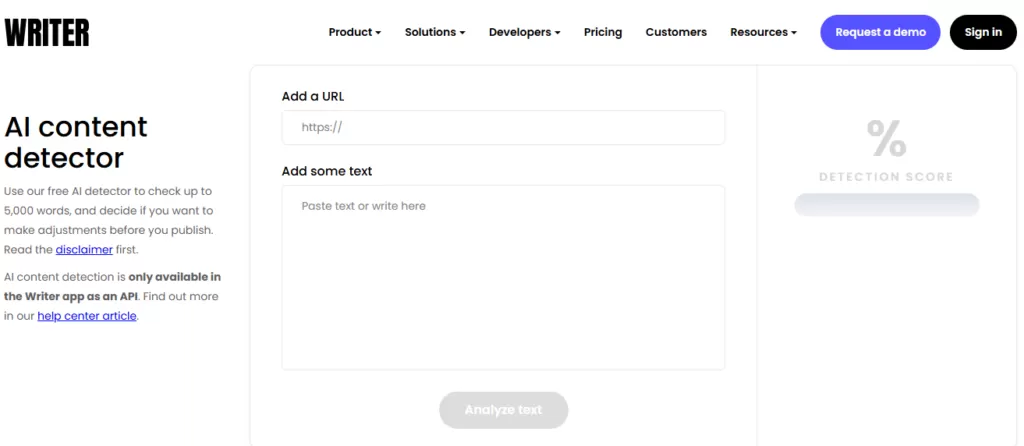Click the Add a URL label

pyautogui.click(x=313, y=97)
